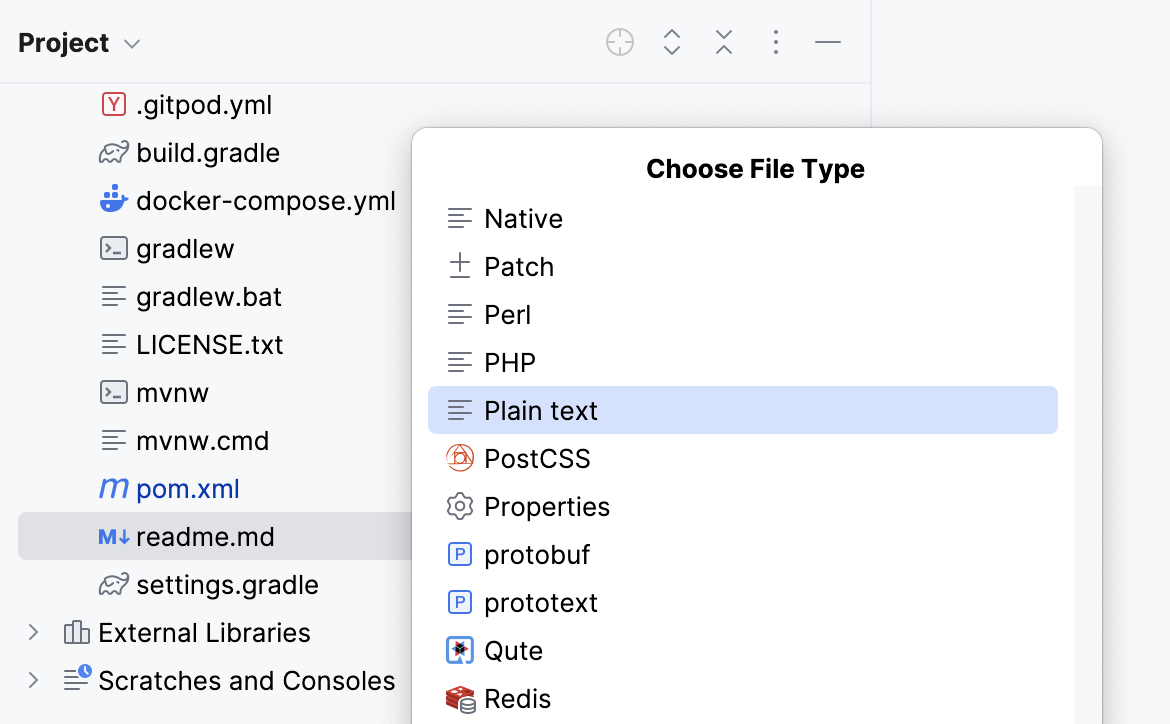Open the Project tool window options menu
Viewport: 1170px width, 724px height.
[775, 42]
